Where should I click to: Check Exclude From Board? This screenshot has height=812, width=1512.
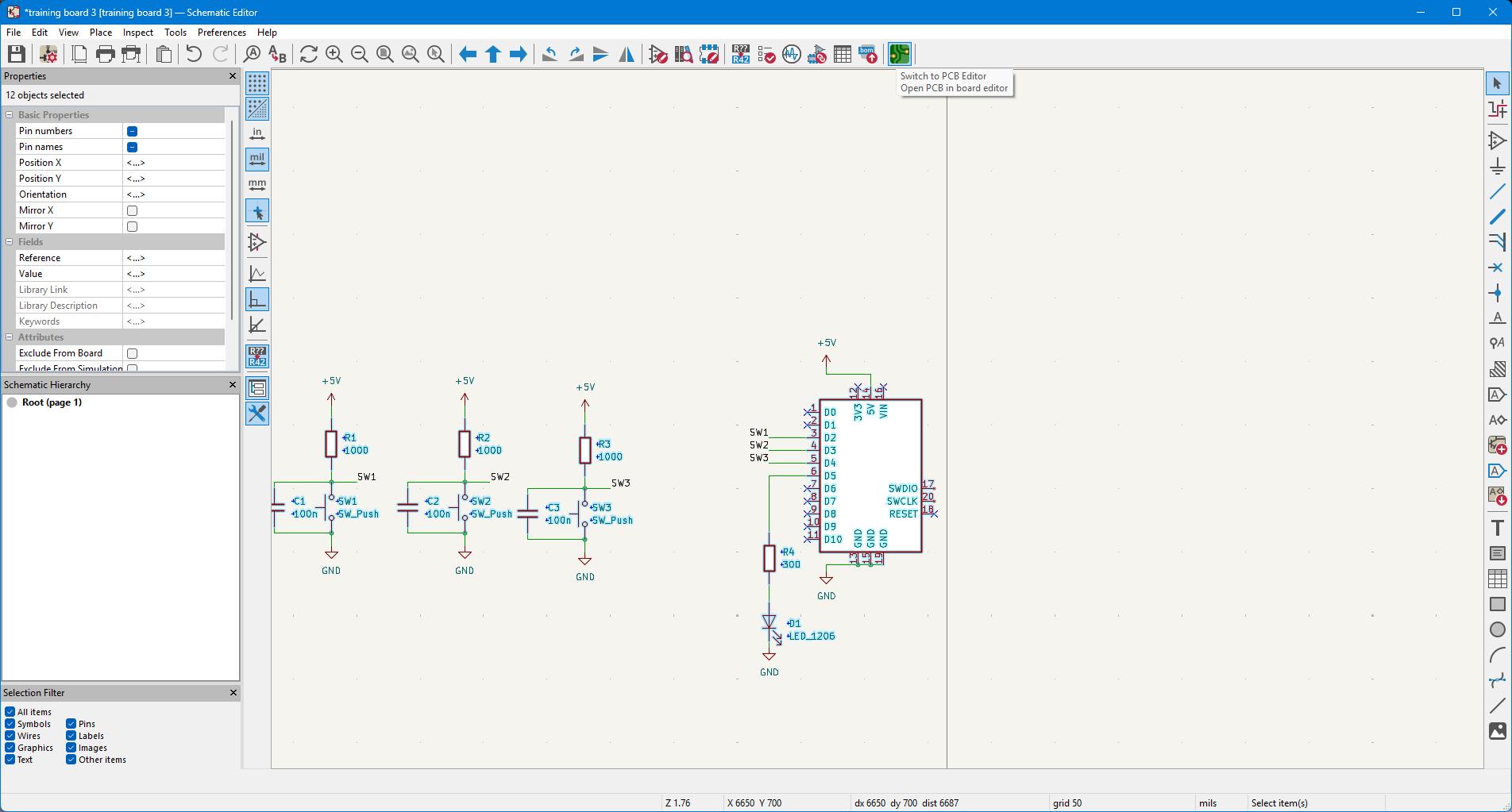coord(133,353)
